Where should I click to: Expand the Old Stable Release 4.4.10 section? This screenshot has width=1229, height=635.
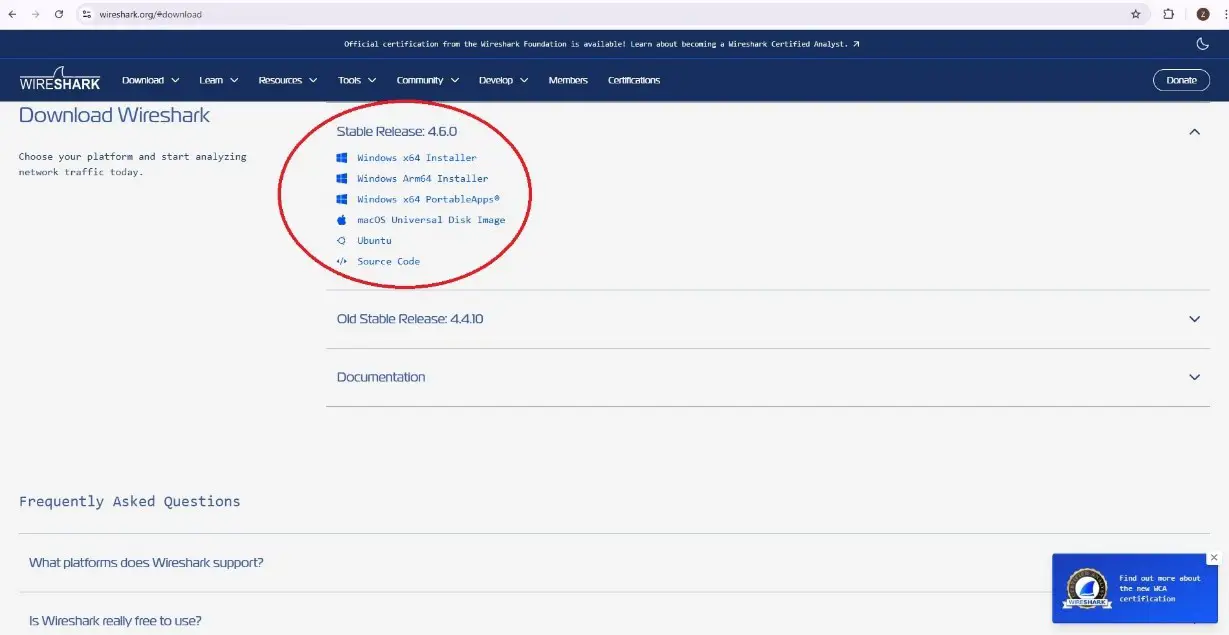[1194, 319]
